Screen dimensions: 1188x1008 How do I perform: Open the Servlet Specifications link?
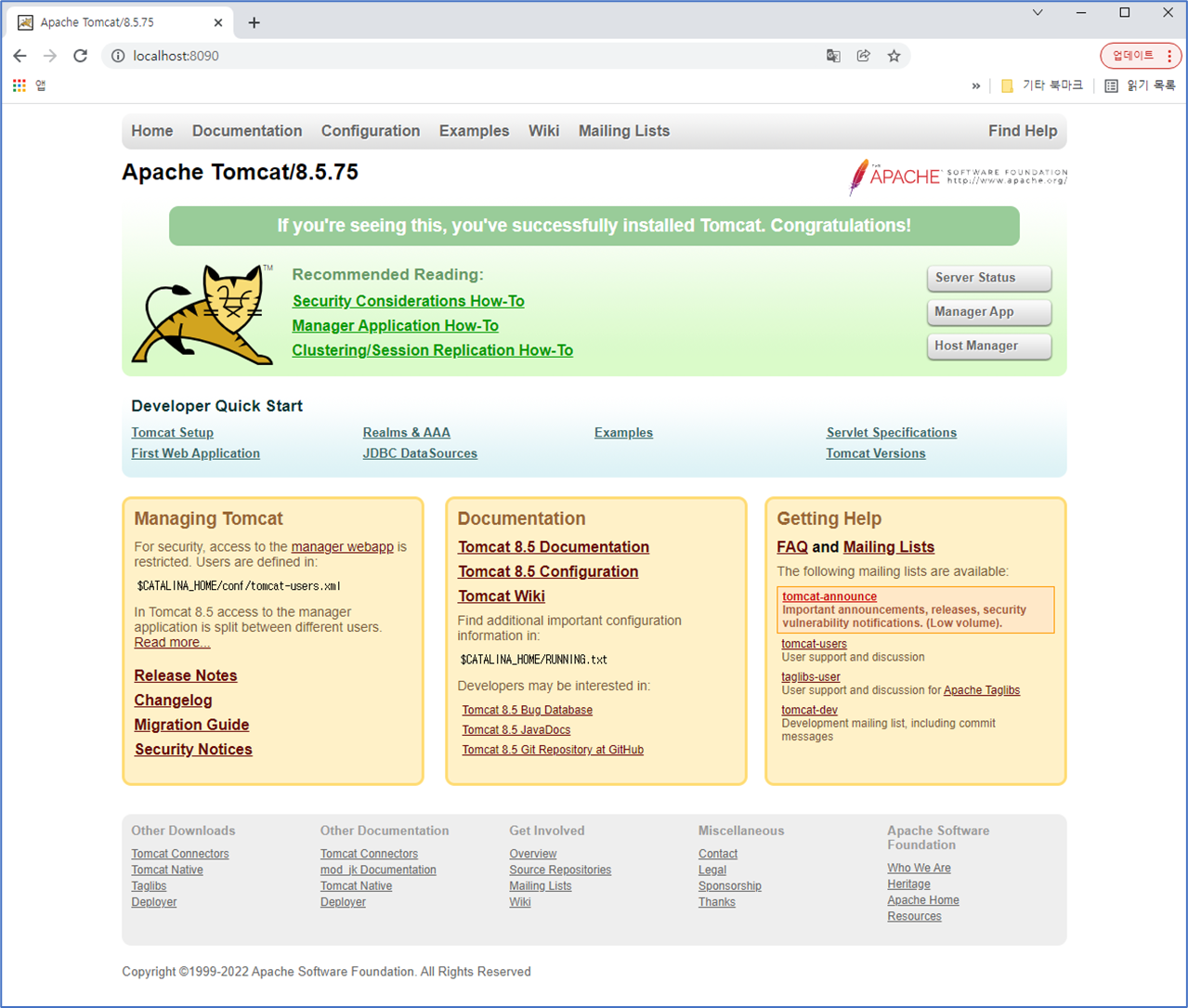(x=891, y=433)
